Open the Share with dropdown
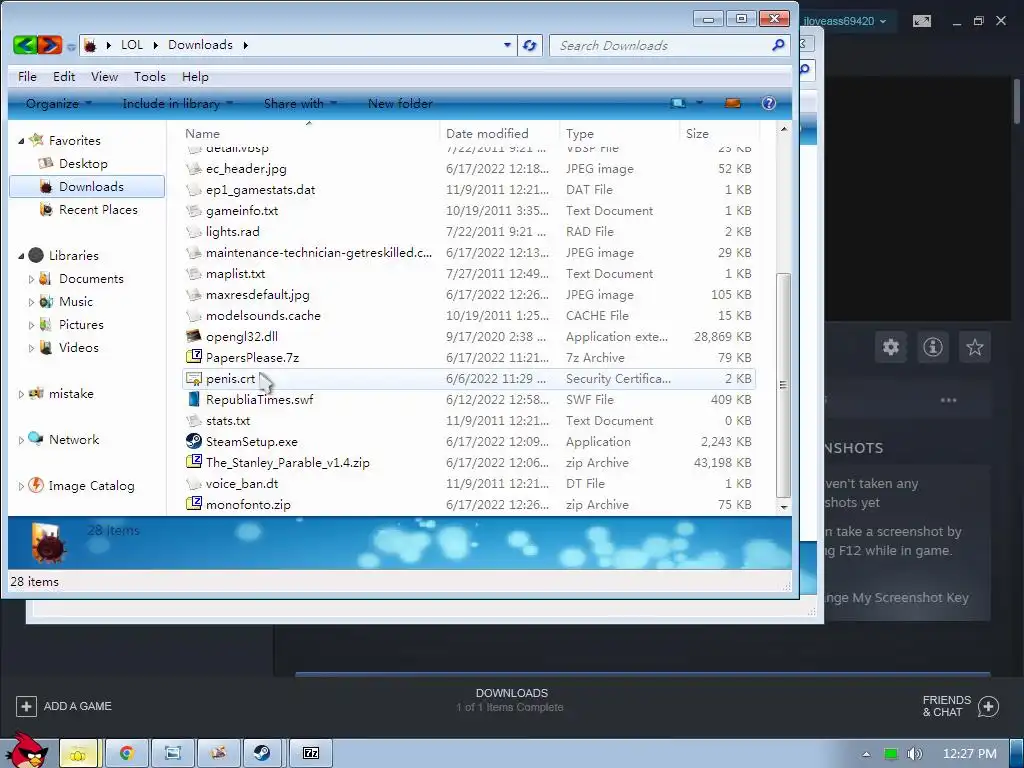This screenshot has width=1024, height=768. (300, 103)
